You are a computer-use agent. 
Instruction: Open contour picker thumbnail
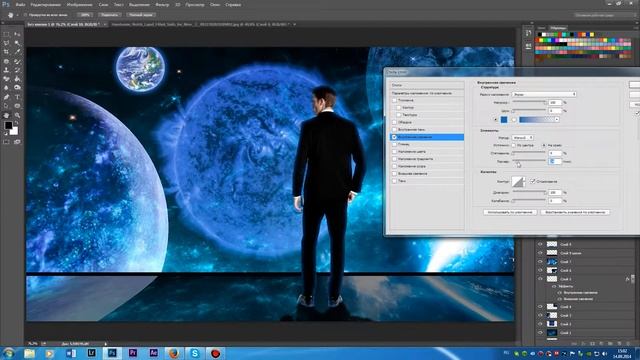518,181
